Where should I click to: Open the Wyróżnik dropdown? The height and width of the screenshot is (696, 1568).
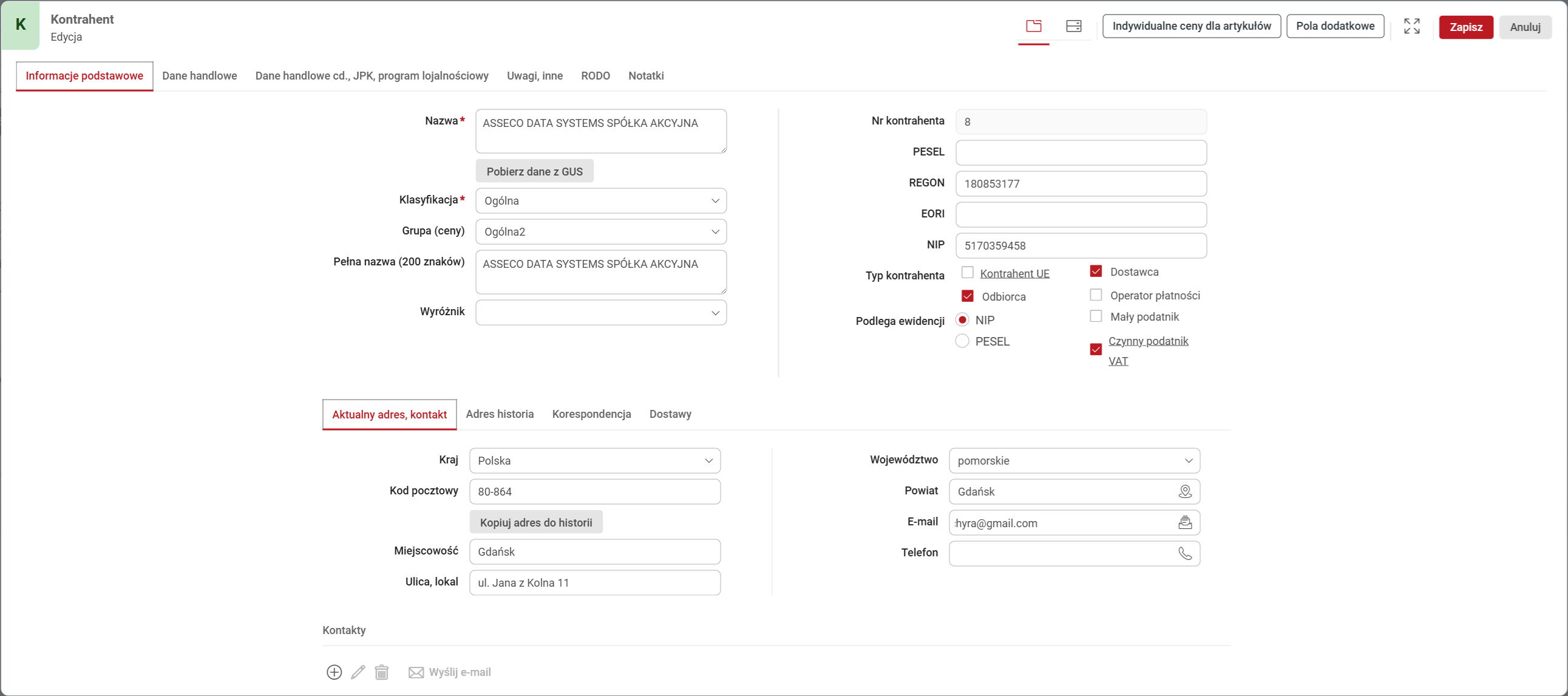600,313
